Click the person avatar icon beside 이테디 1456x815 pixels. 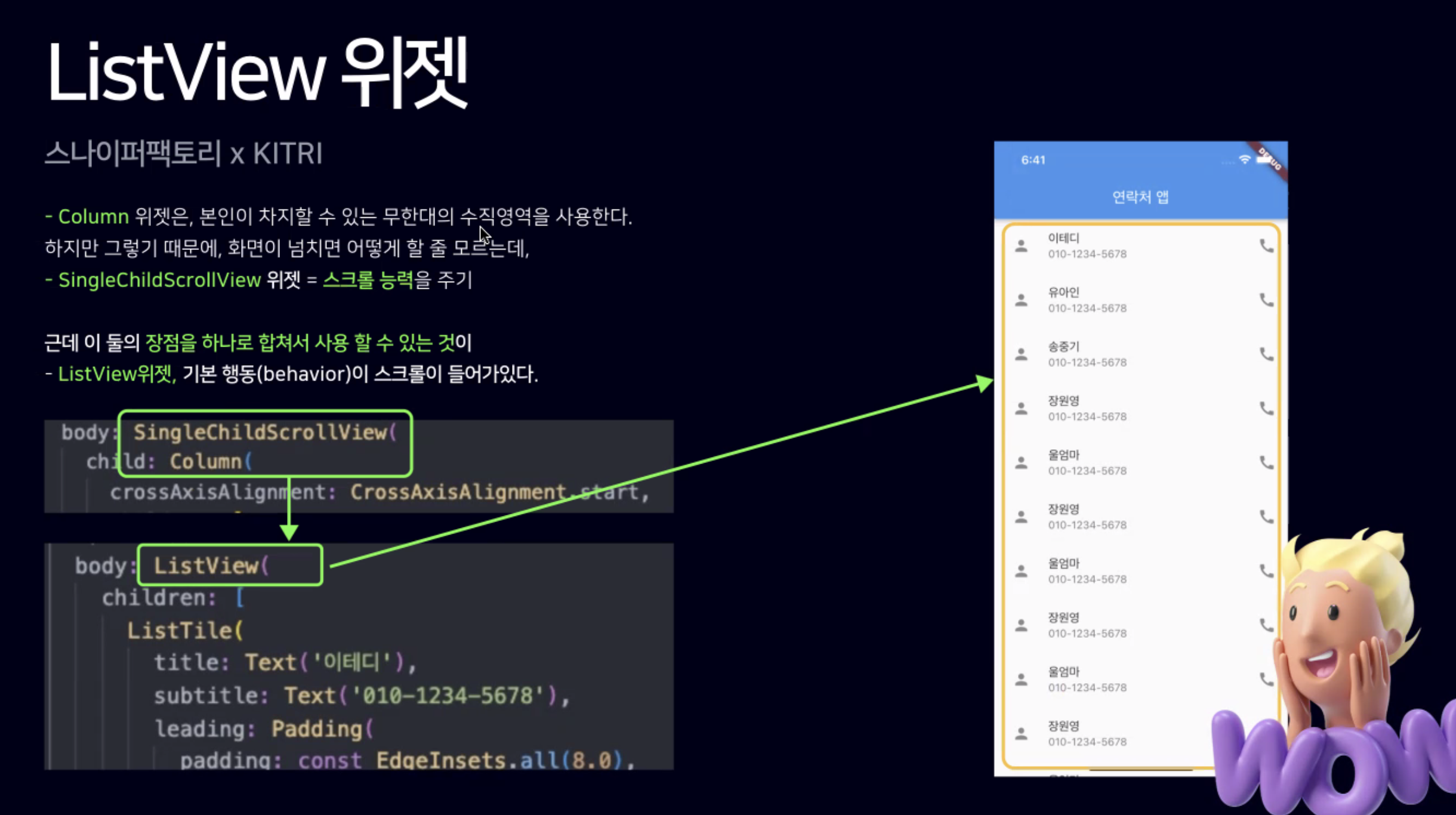[1022, 246]
